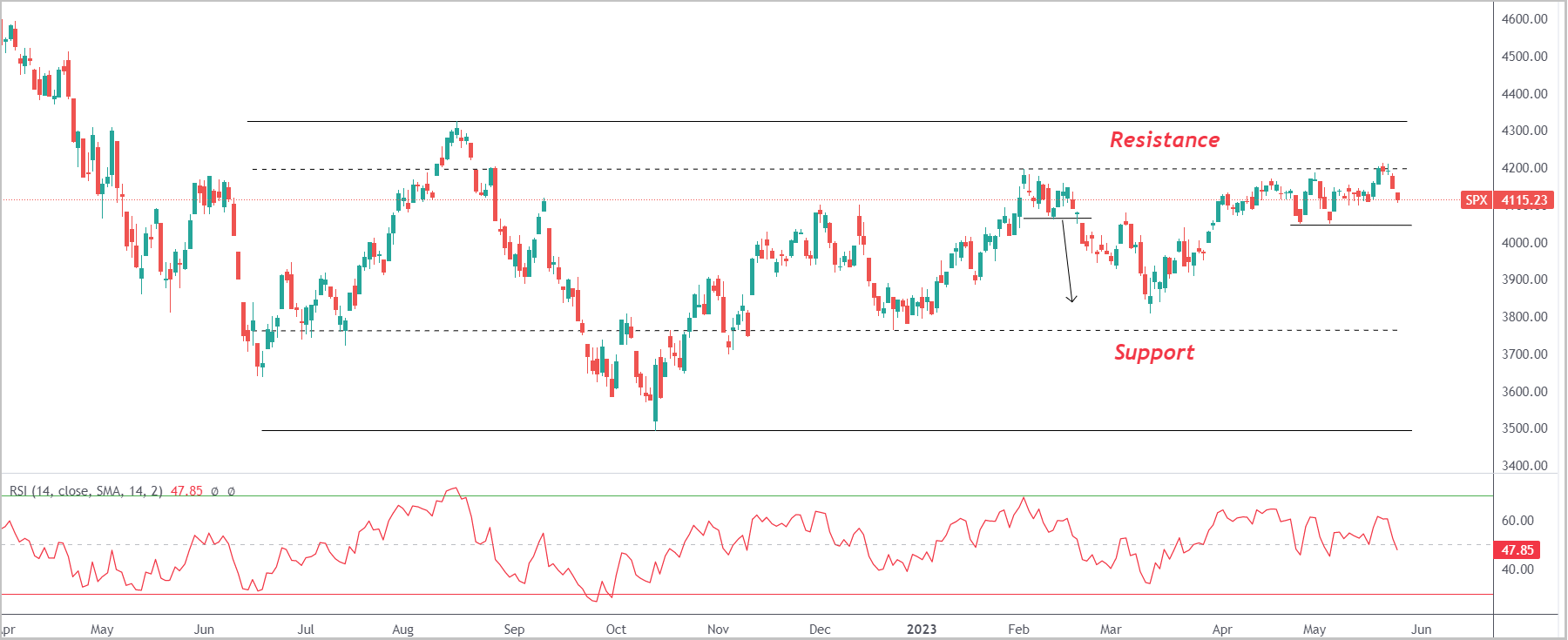Click the 3500.00 price scale label
This screenshot has height=640, width=1568.
1524,428
